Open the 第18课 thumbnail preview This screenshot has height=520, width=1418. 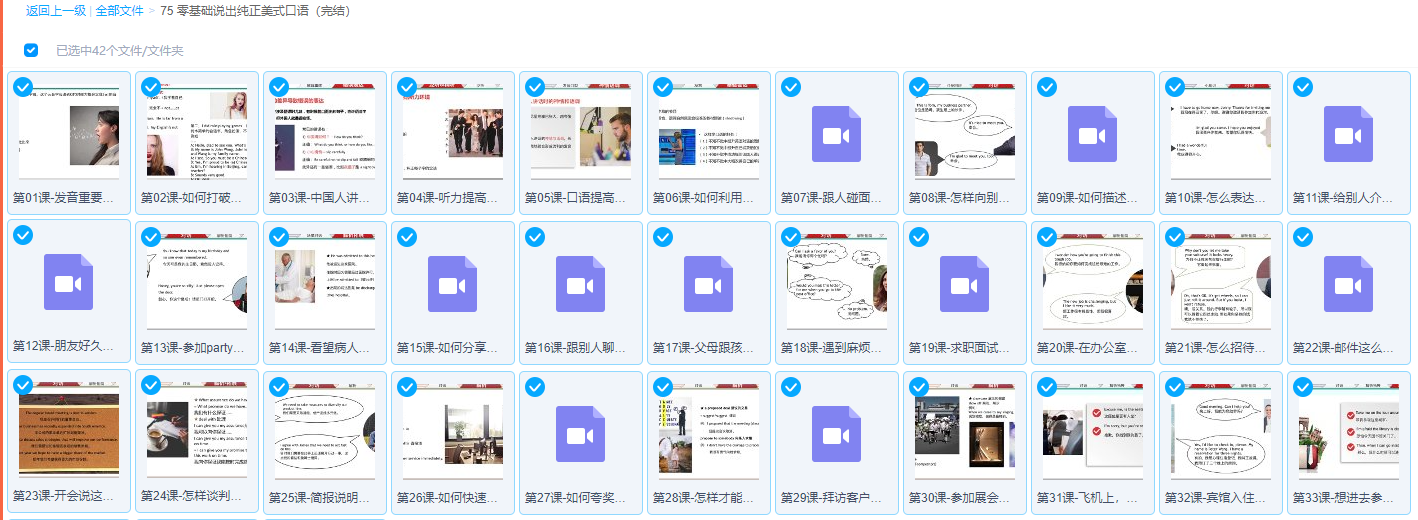(836, 282)
